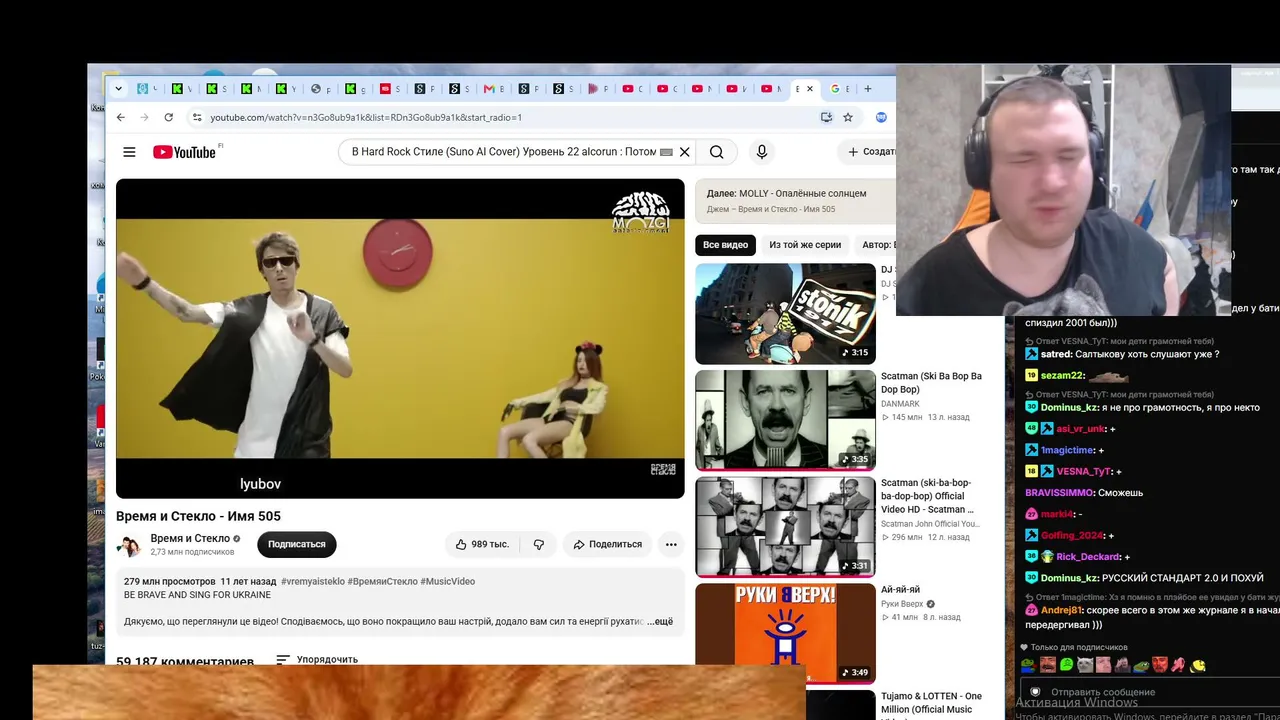This screenshot has width=1280, height=720.
Task: Click the video title Время и Стекло - Имя 505
Action: tap(198, 516)
